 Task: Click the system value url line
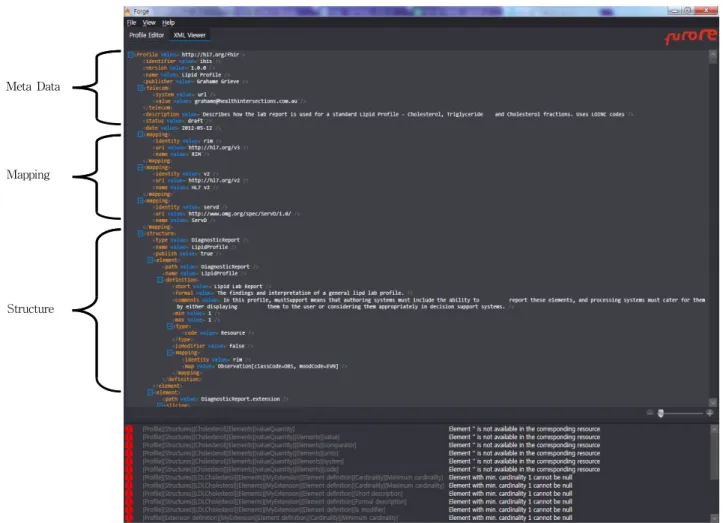tap(184, 94)
